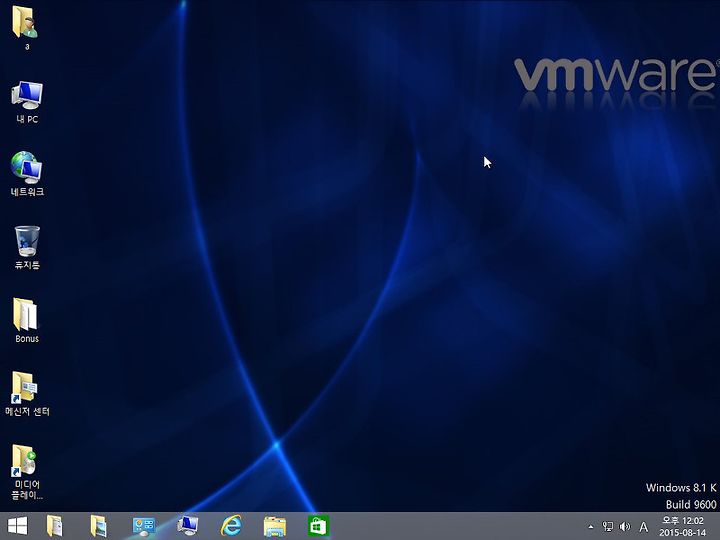
Task: Open the network status tray icon
Action: coord(608,527)
